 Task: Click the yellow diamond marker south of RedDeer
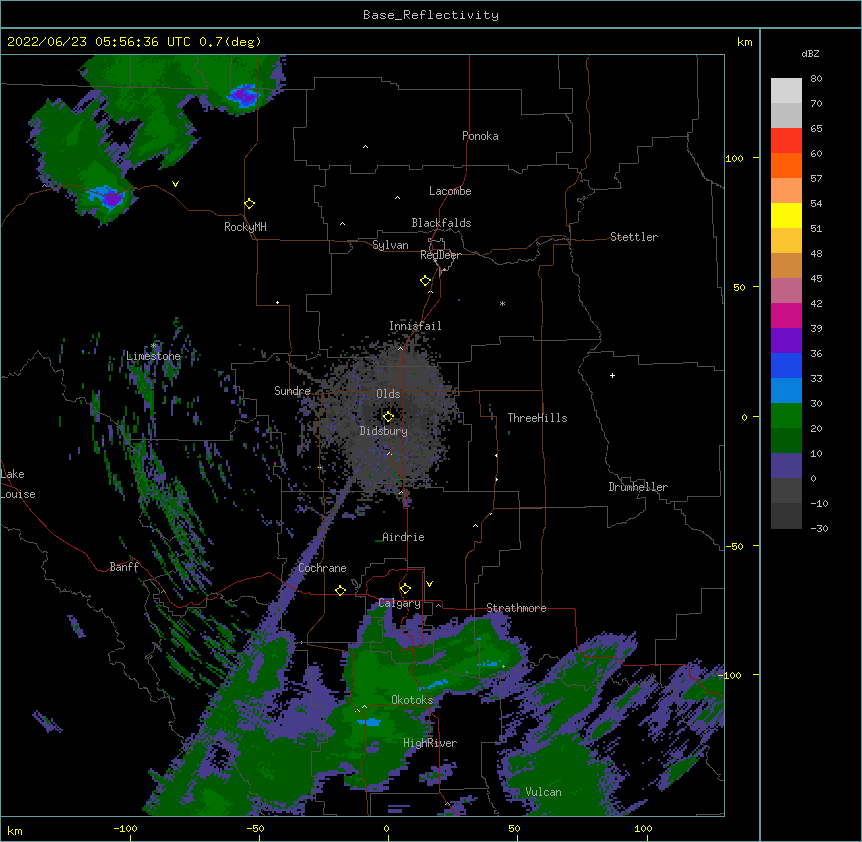425,281
